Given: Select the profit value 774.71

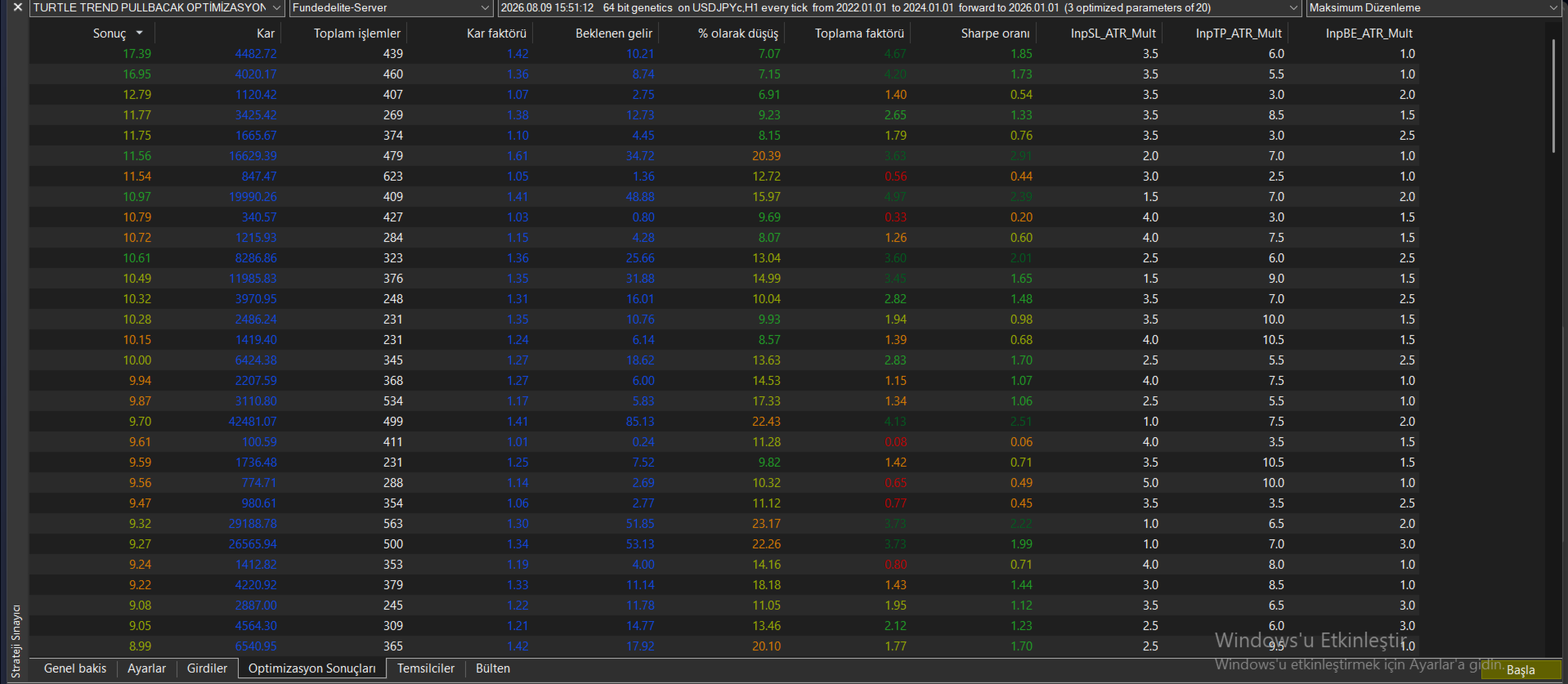Looking at the screenshot, I should [x=259, y=483].
